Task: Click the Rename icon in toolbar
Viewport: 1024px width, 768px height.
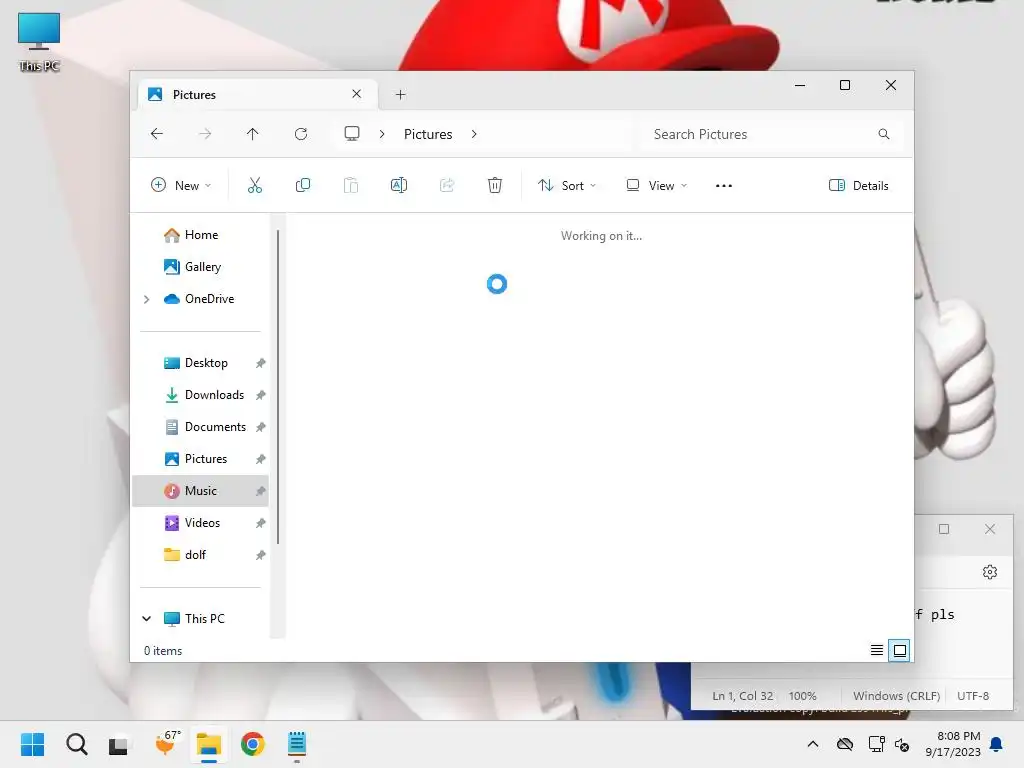Action: 399,185
